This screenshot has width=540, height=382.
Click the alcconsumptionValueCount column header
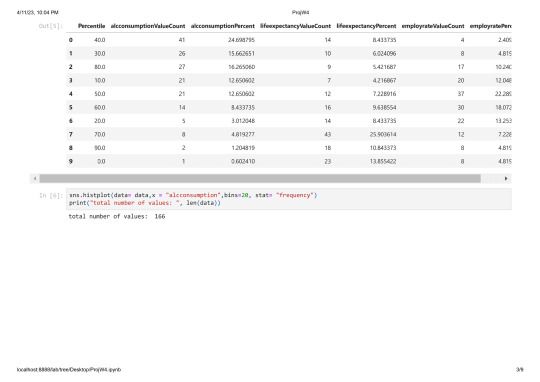tap(148, 26)
